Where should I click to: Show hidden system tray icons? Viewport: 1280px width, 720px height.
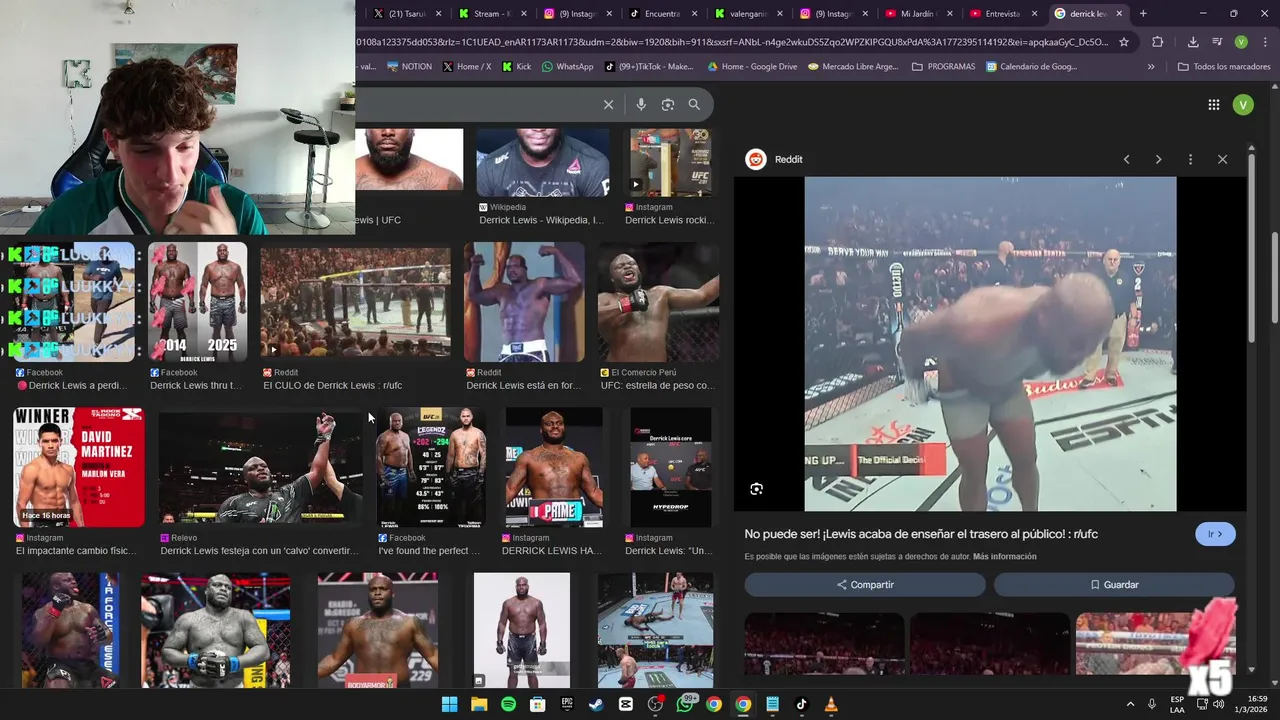[x=1130, y=704]
